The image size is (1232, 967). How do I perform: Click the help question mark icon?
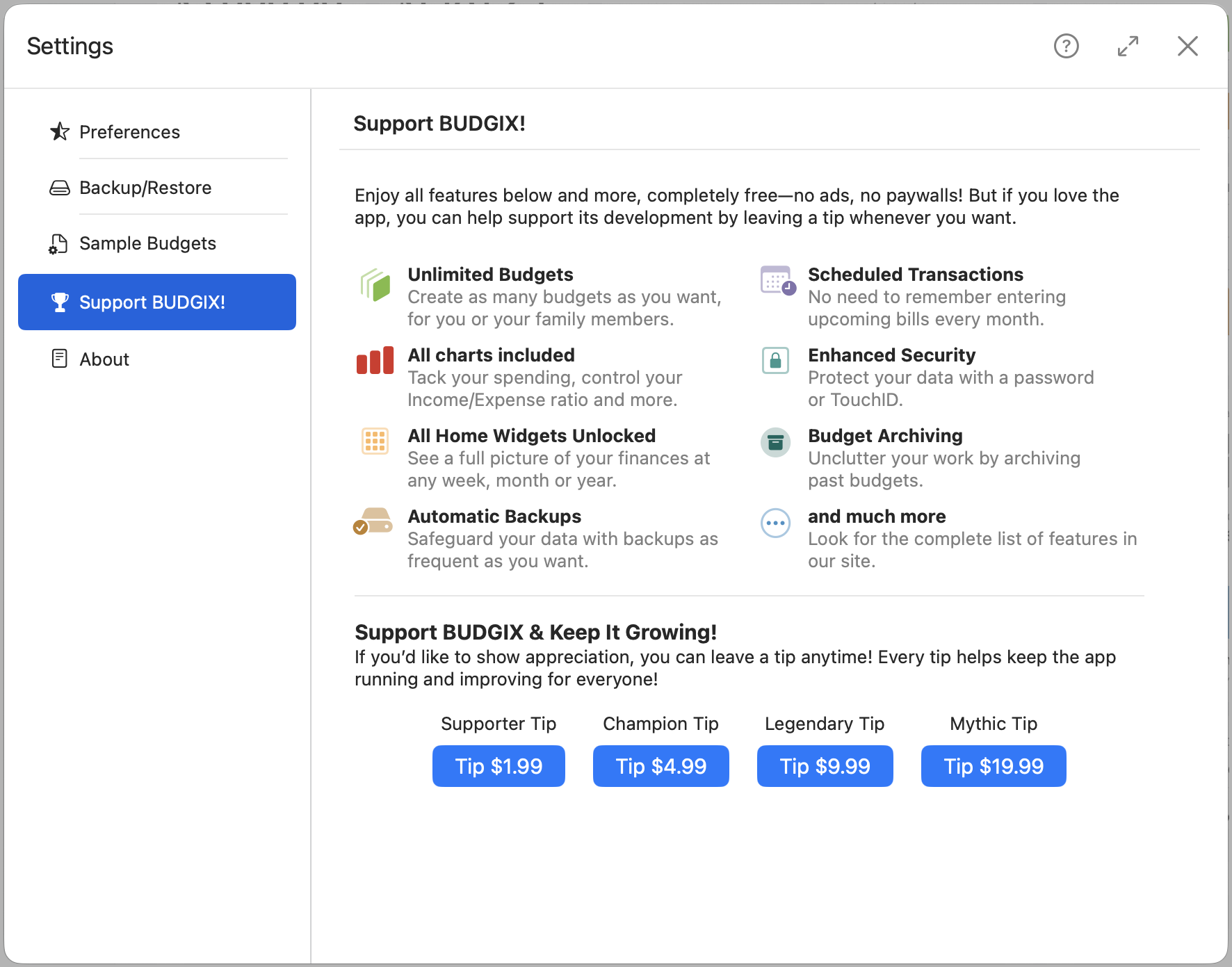tap(1066, 46)
